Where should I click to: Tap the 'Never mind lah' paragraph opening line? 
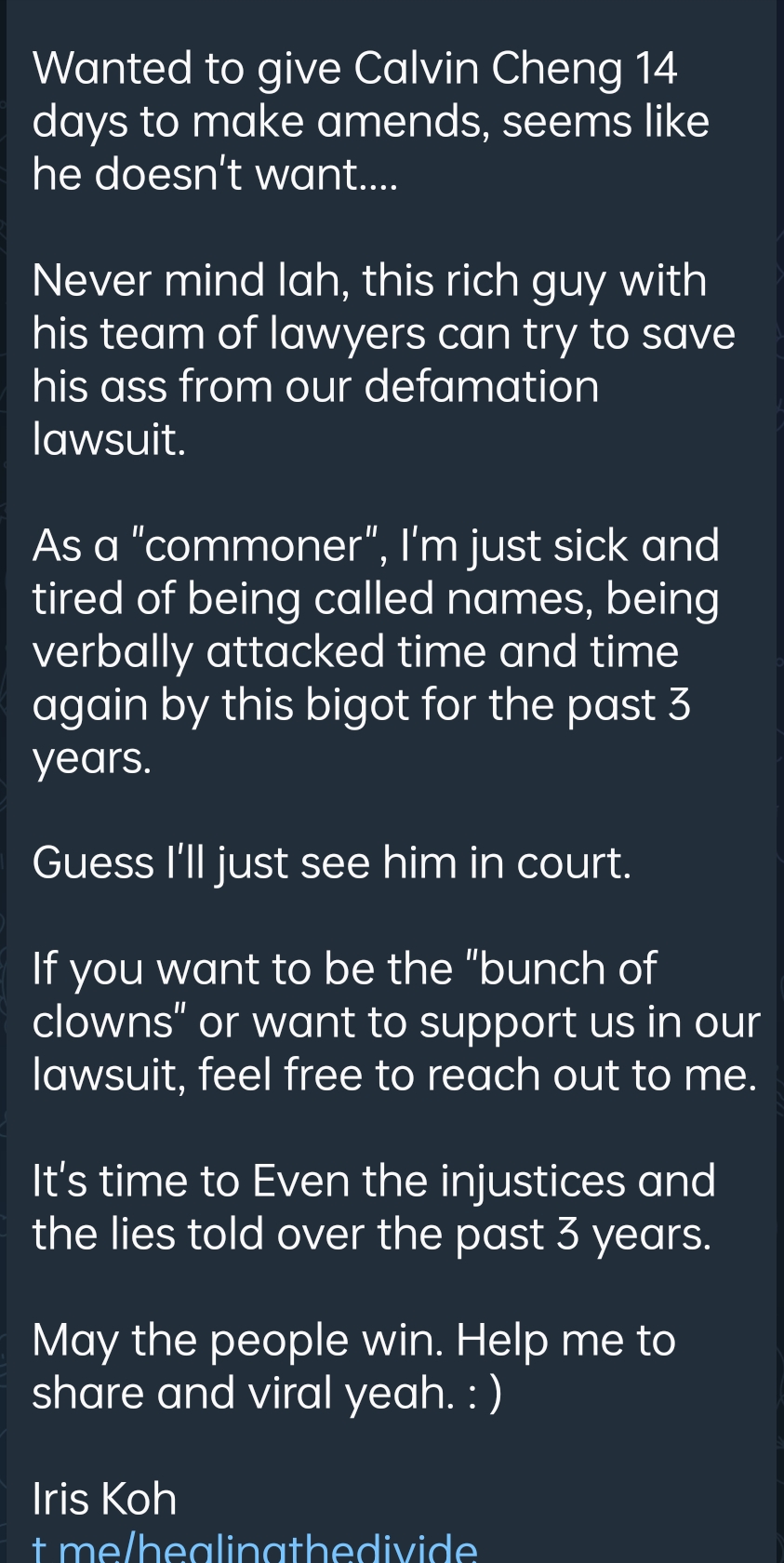[x=369, y=280]
